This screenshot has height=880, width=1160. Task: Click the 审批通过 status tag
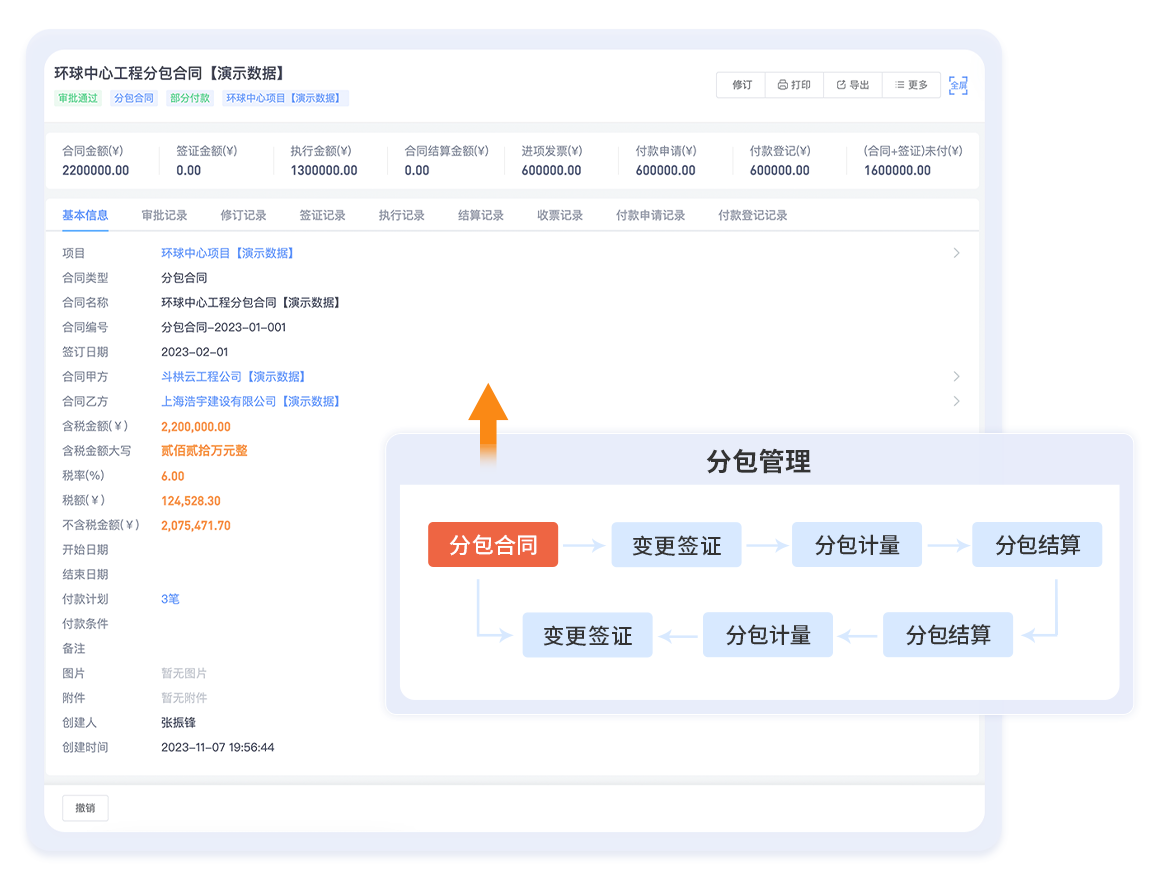point(77,98)
